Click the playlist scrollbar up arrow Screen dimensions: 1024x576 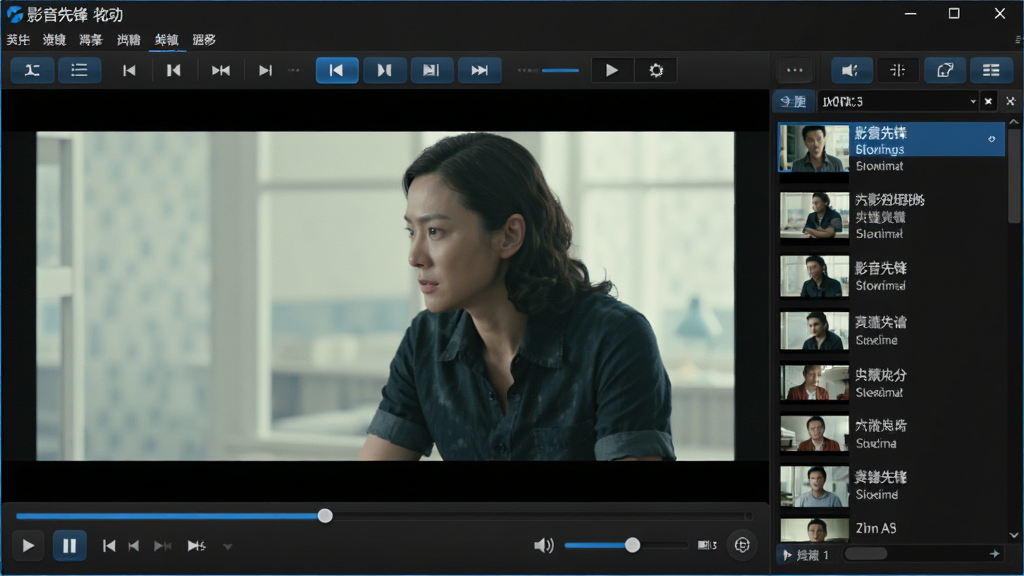tap(1014, 122)
